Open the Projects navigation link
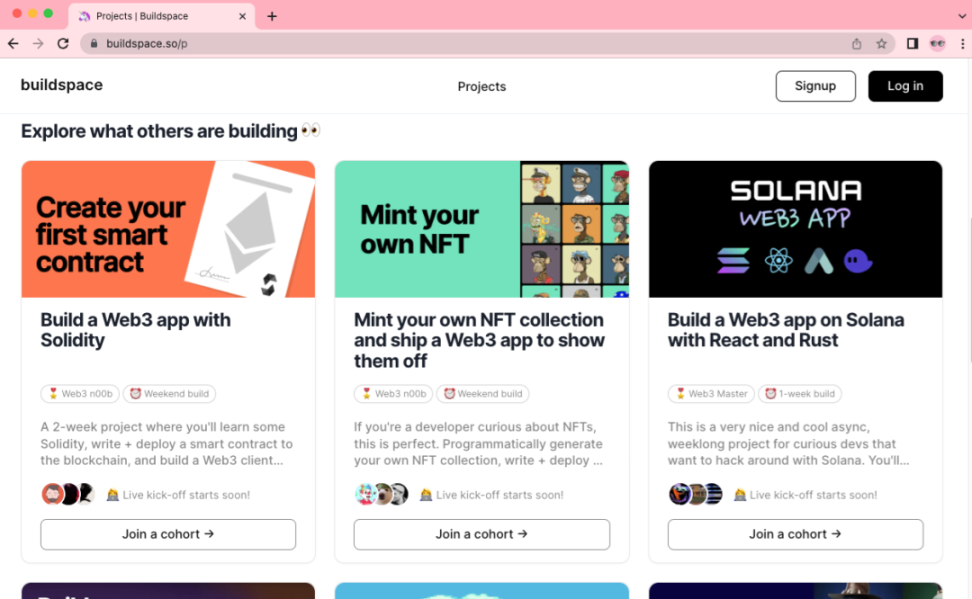The height and width of the screenshot is (599, 972). 482,87
